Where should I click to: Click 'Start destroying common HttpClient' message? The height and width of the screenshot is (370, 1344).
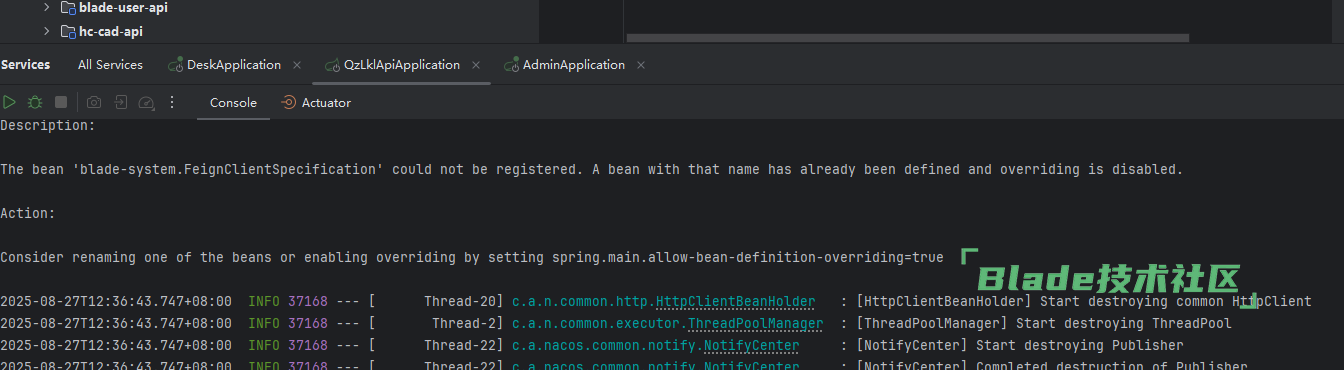click(1176, 301)
